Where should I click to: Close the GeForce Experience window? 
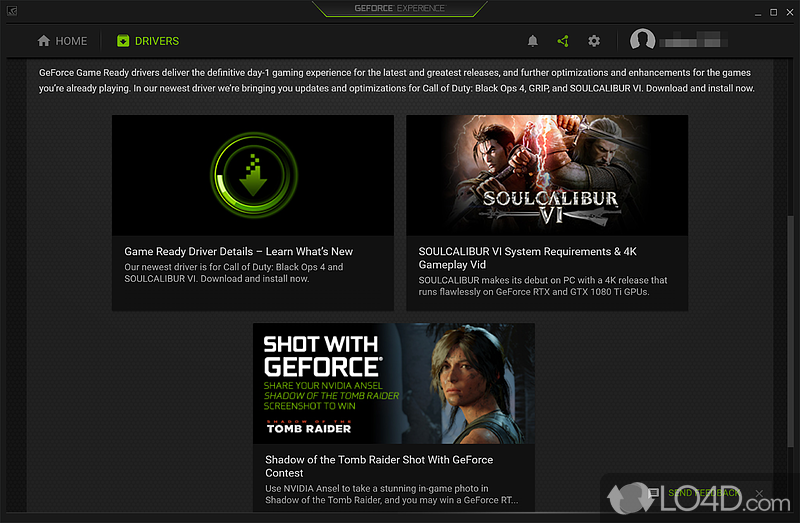point(790,12)
